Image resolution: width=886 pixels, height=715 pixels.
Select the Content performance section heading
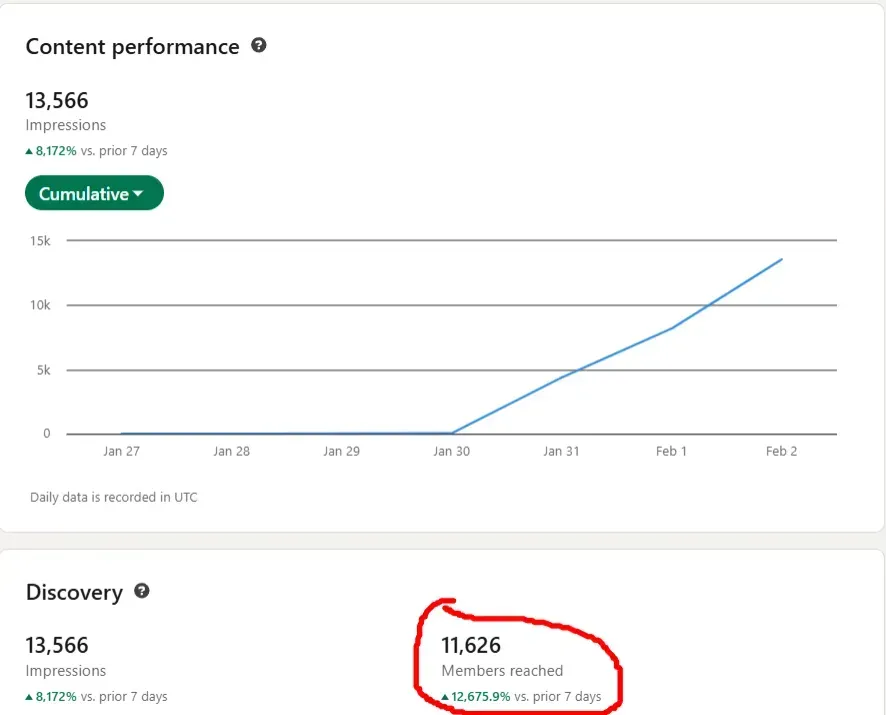(x=132, y=46)
